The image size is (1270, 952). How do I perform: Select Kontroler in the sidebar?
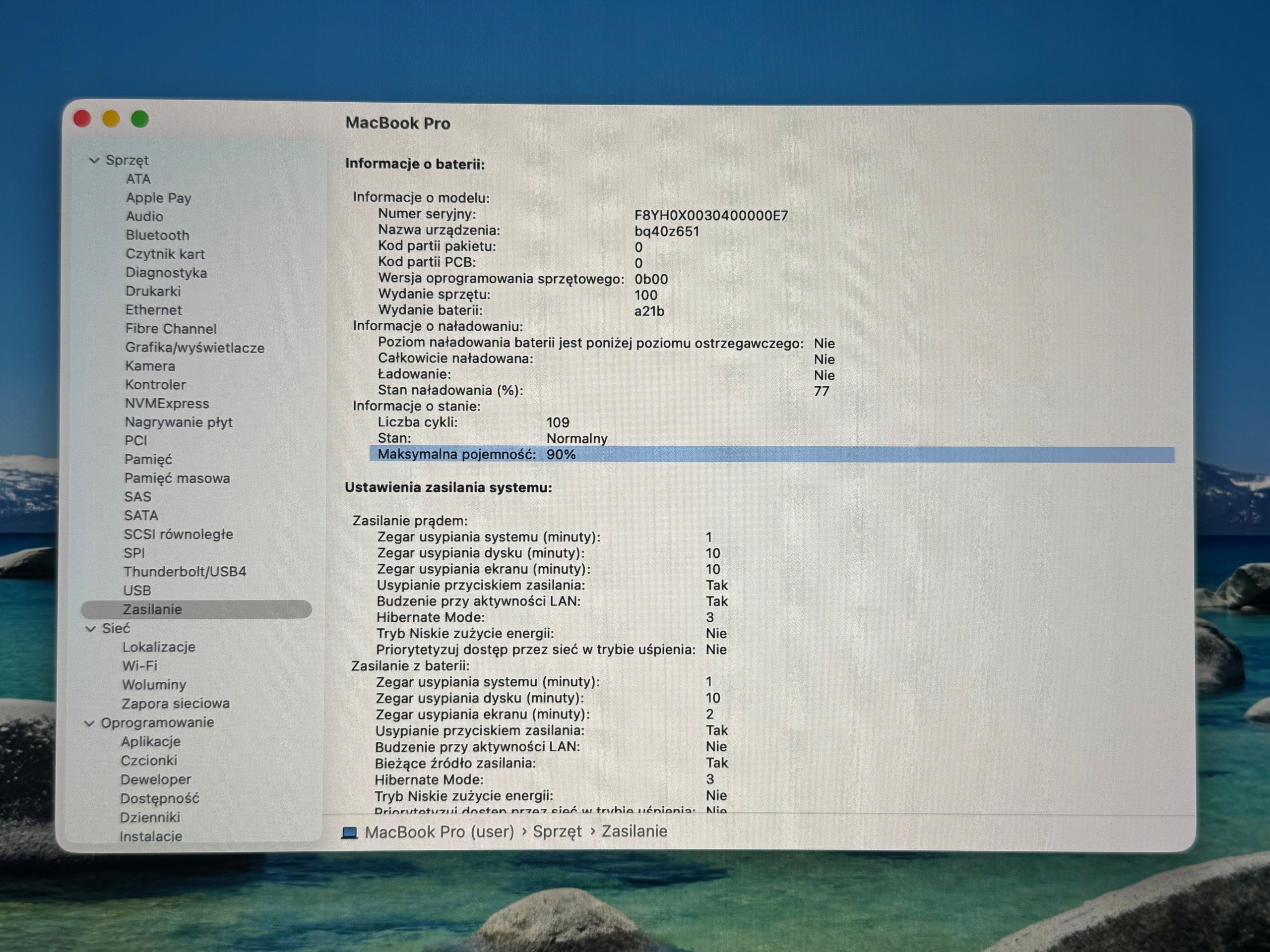click(155, 384)
